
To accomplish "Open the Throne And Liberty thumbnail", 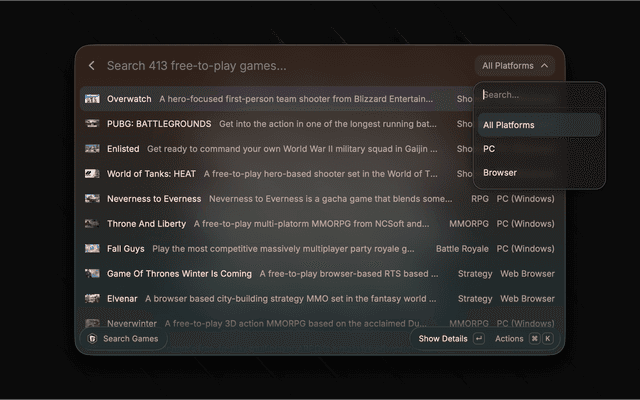I will tap(92, 223).
